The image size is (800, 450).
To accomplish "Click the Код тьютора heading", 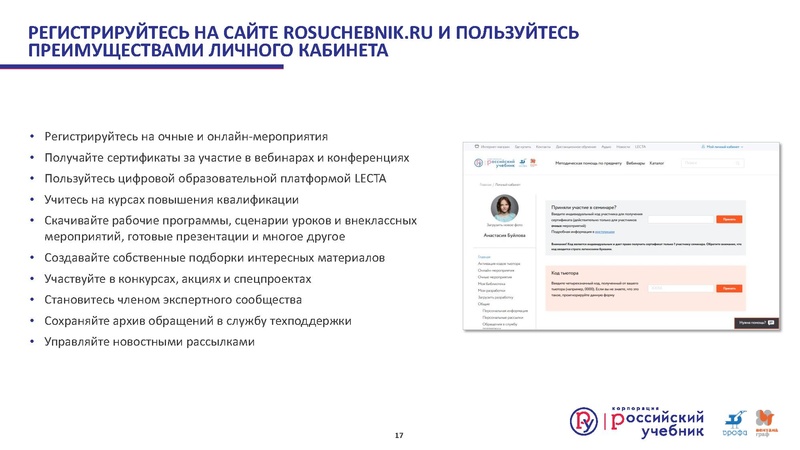I will pyautogui.click(x=565, y=273).
